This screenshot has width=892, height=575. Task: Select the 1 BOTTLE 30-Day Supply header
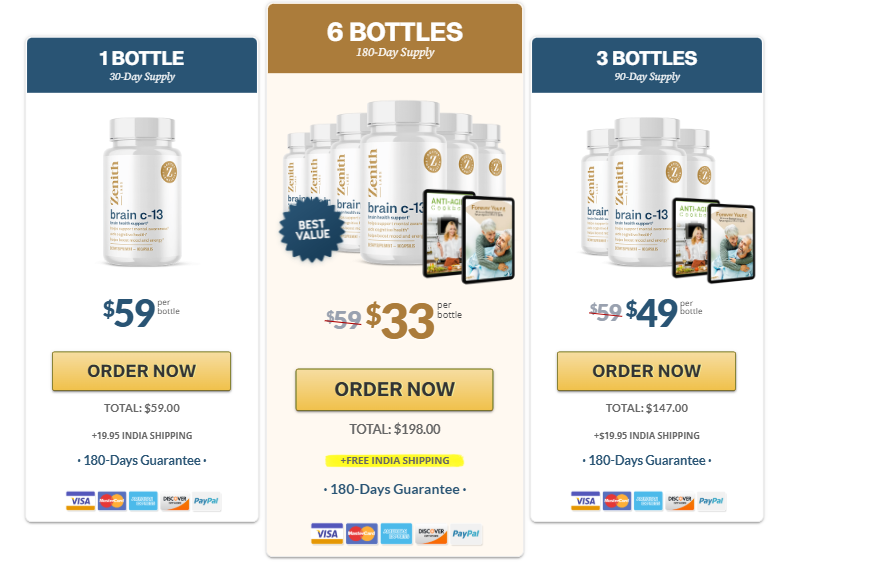[142, 65]
